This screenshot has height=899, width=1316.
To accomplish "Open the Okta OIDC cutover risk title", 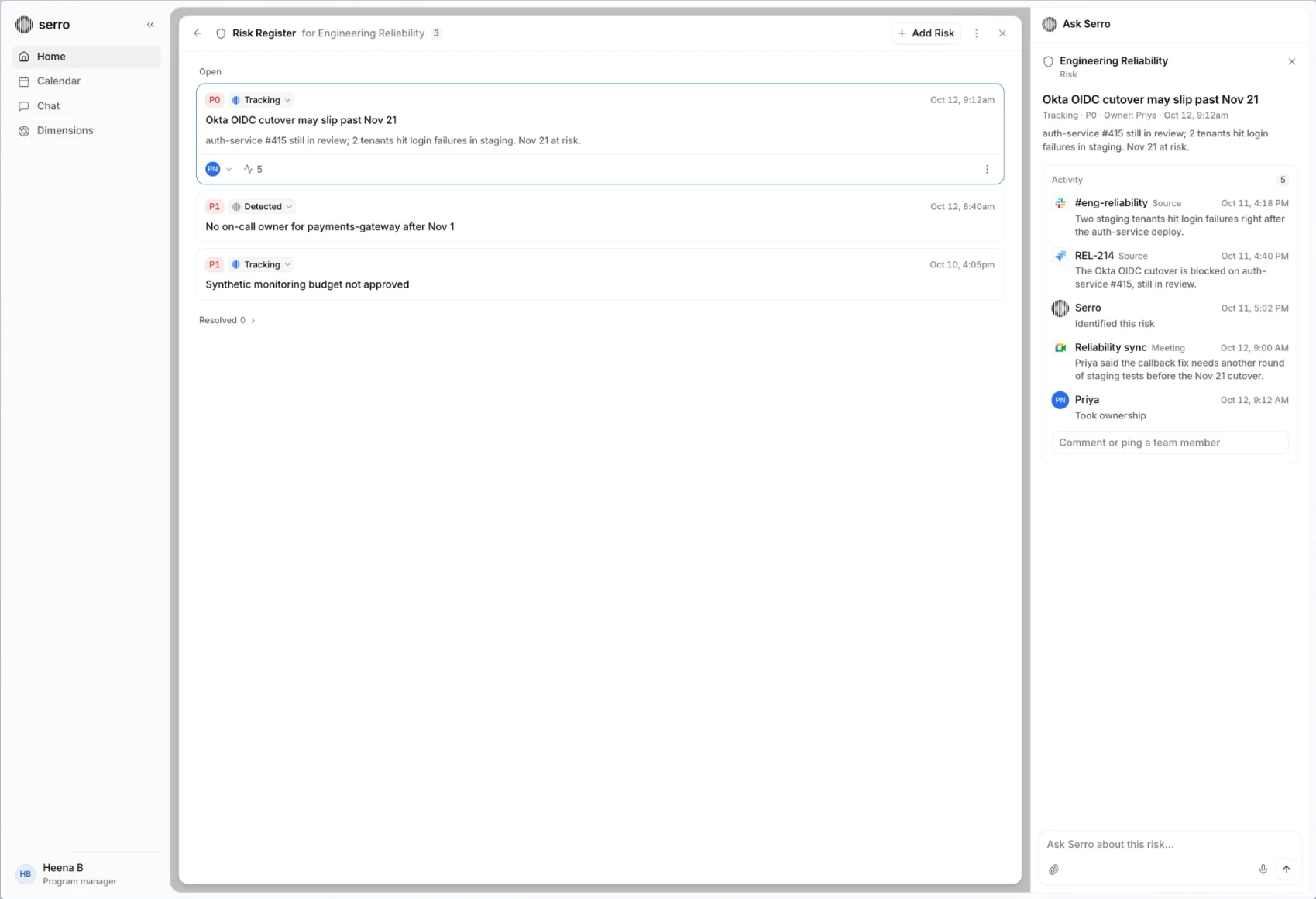I will point(301,120).
